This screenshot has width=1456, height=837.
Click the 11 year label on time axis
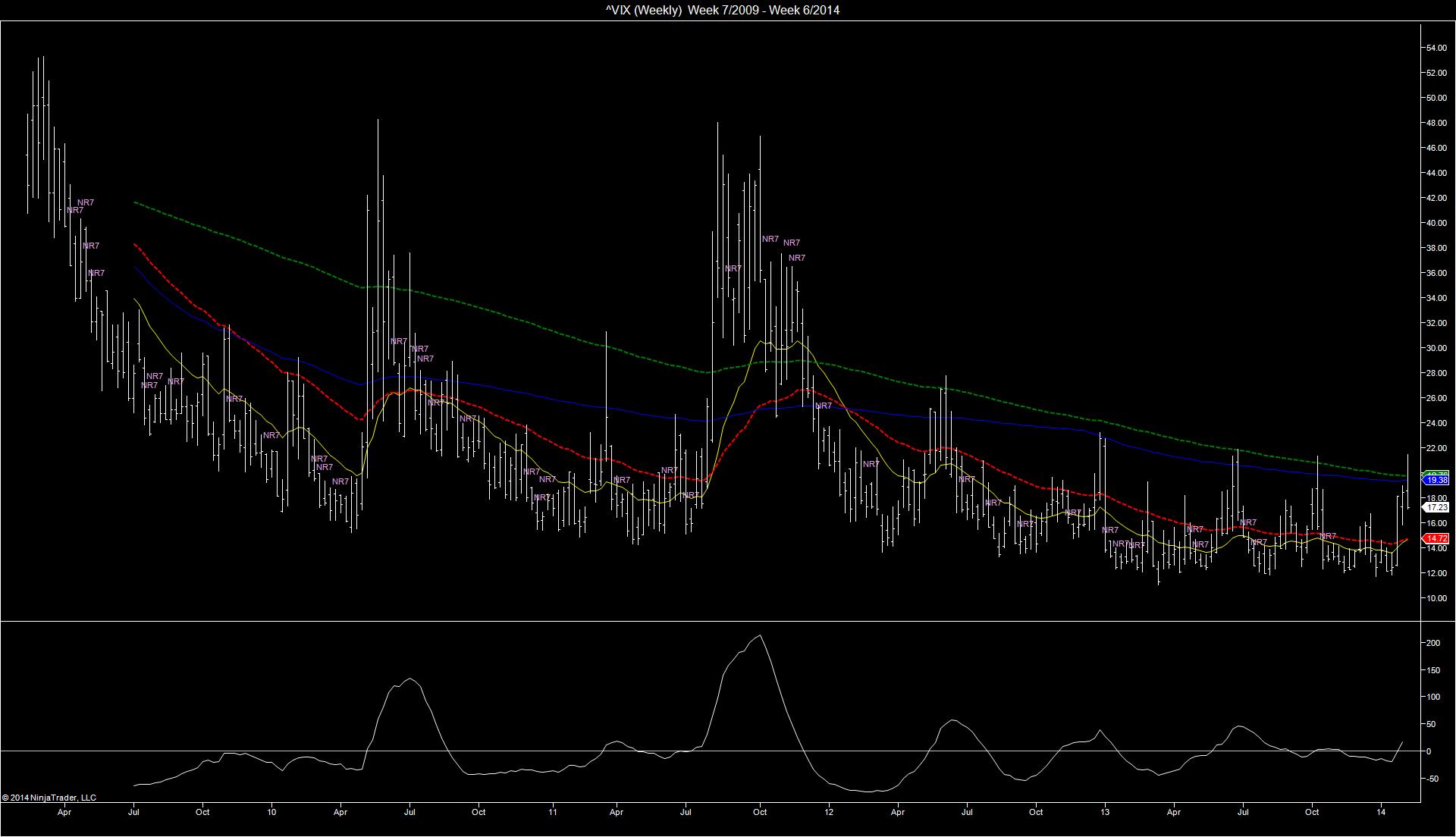tap(553, 812)
